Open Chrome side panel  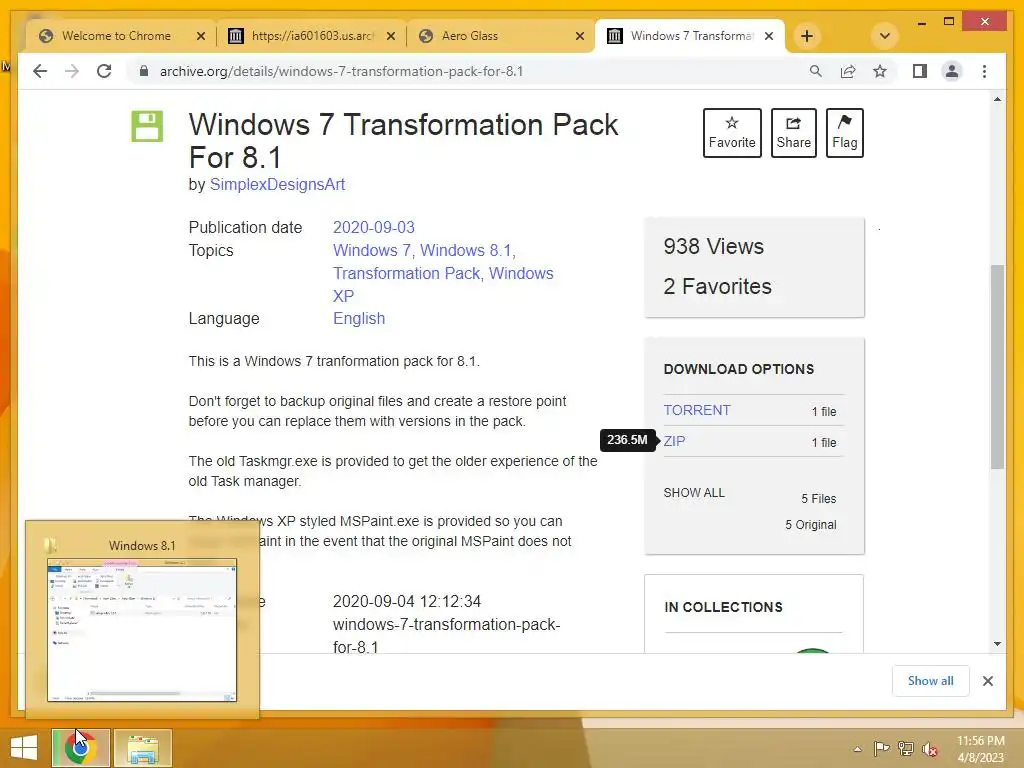pyautogui.click(x=920, y=71)
